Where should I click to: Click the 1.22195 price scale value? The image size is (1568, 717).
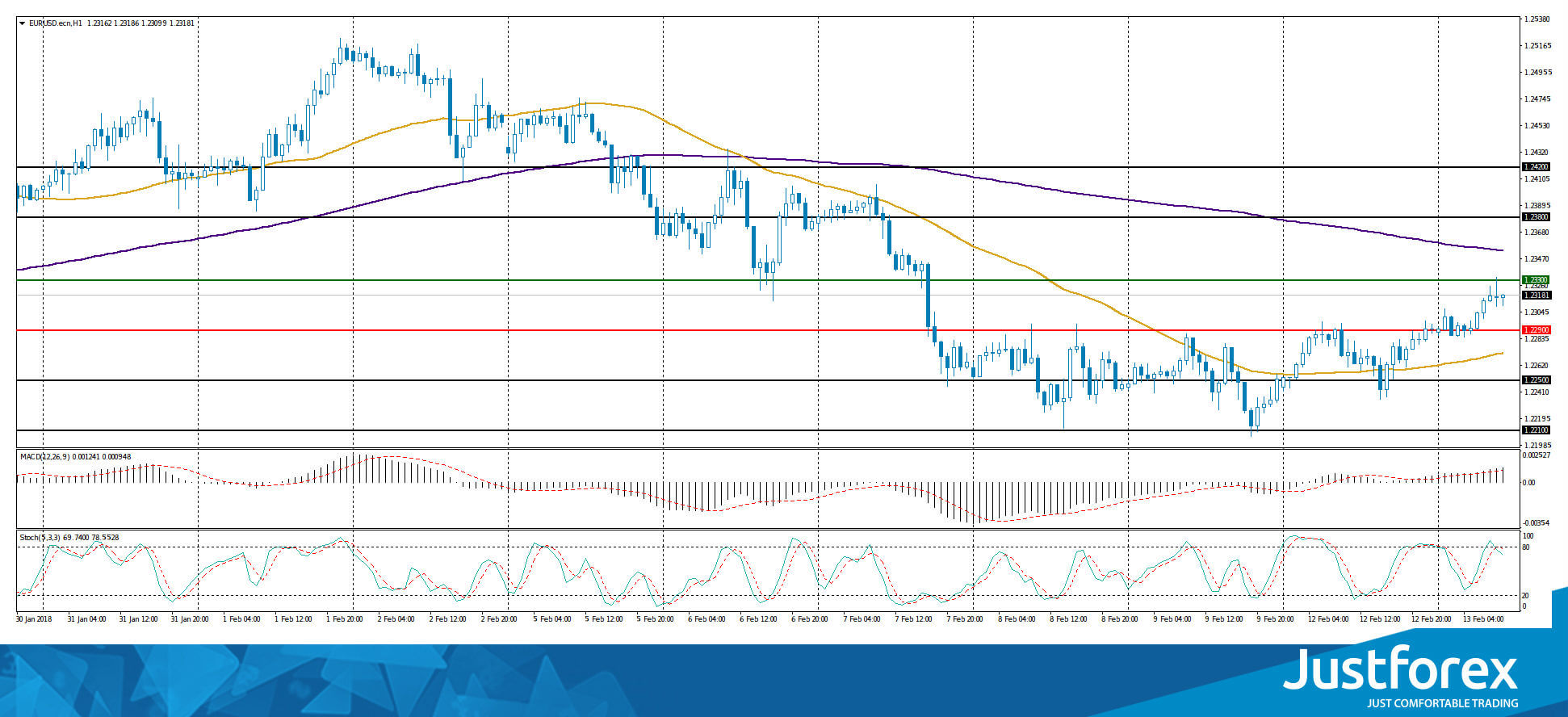[1537, 419]
